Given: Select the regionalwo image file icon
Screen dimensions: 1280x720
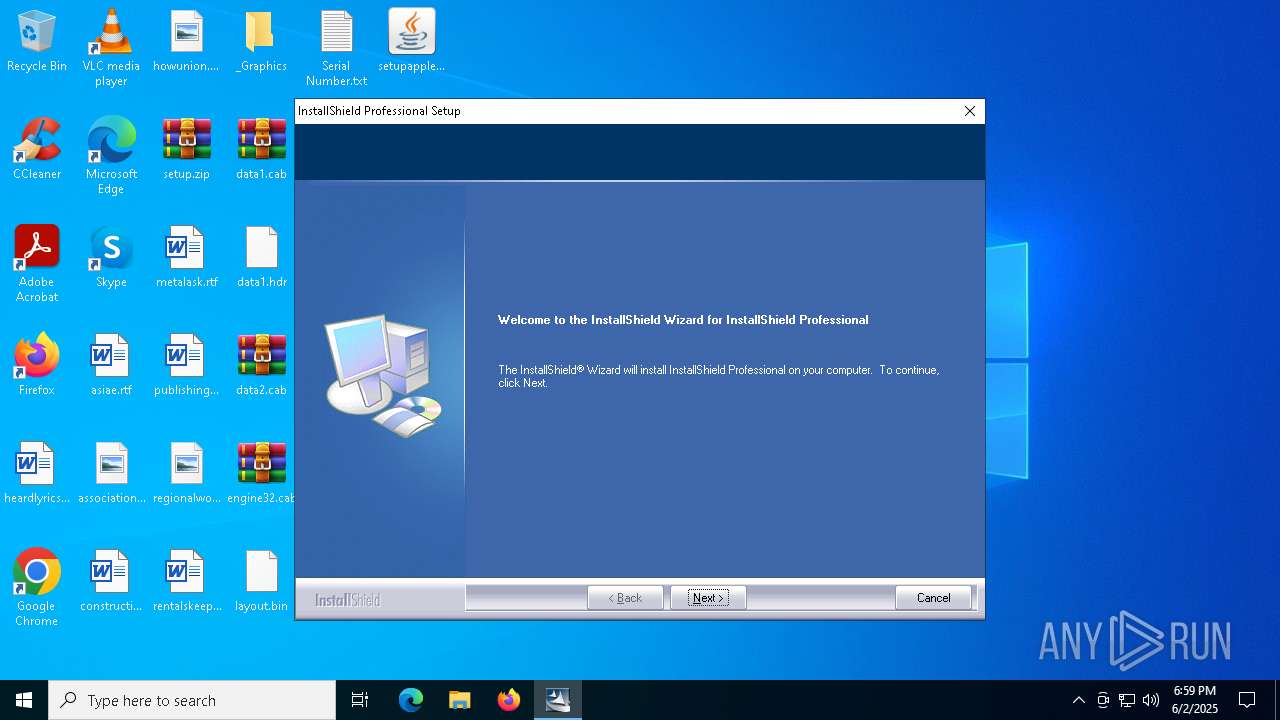Looking at the screenshot, I should click(186, 474).
